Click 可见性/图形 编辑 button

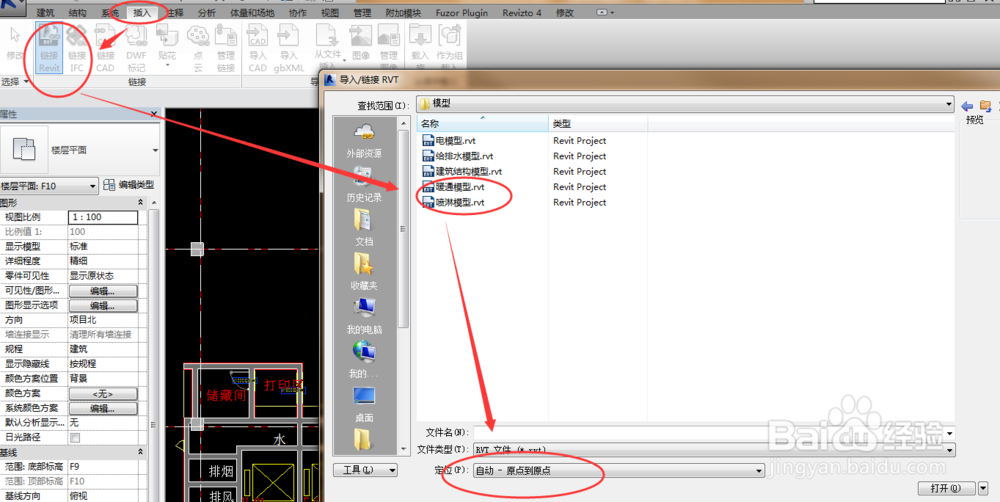103,291
